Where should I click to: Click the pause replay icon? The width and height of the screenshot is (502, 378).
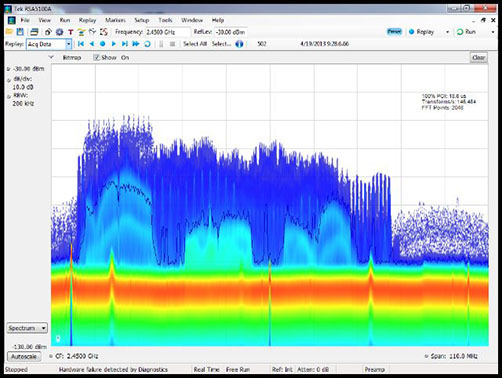click(161, 44)
